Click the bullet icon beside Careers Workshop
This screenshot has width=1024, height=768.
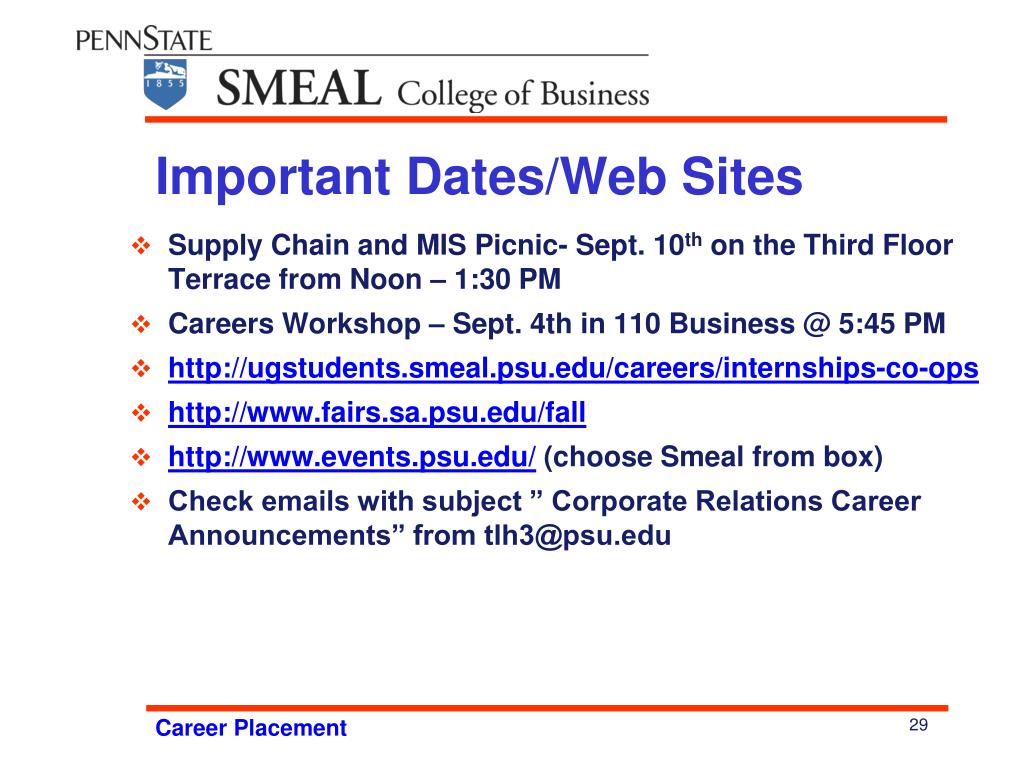coord(141,324)
